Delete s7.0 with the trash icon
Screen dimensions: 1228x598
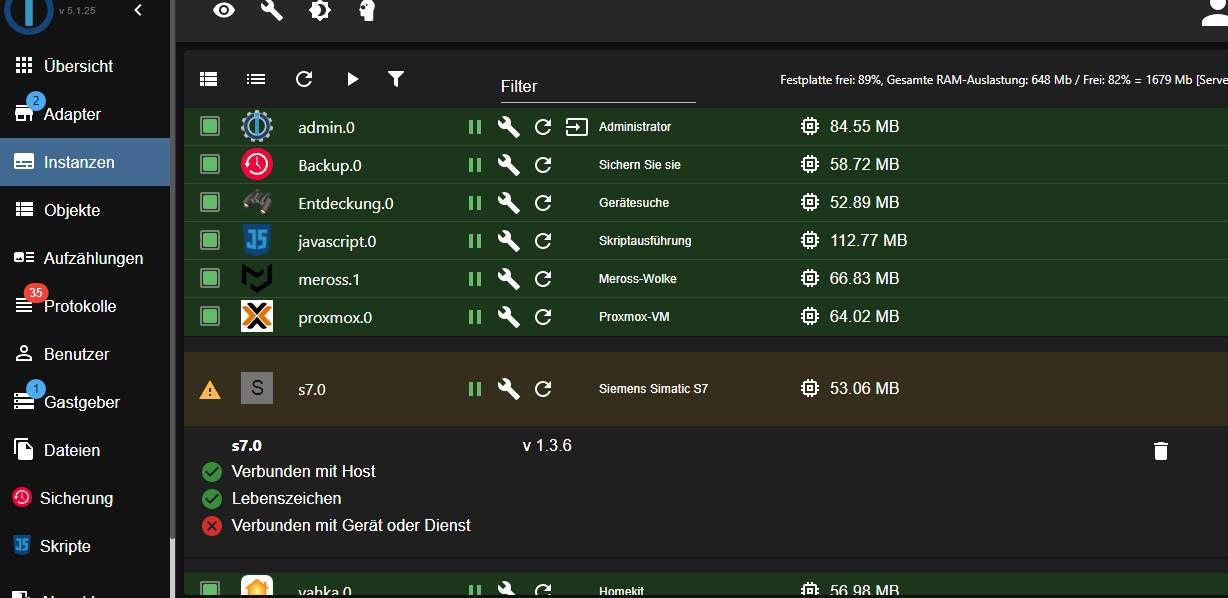[x=1160, y=451]
